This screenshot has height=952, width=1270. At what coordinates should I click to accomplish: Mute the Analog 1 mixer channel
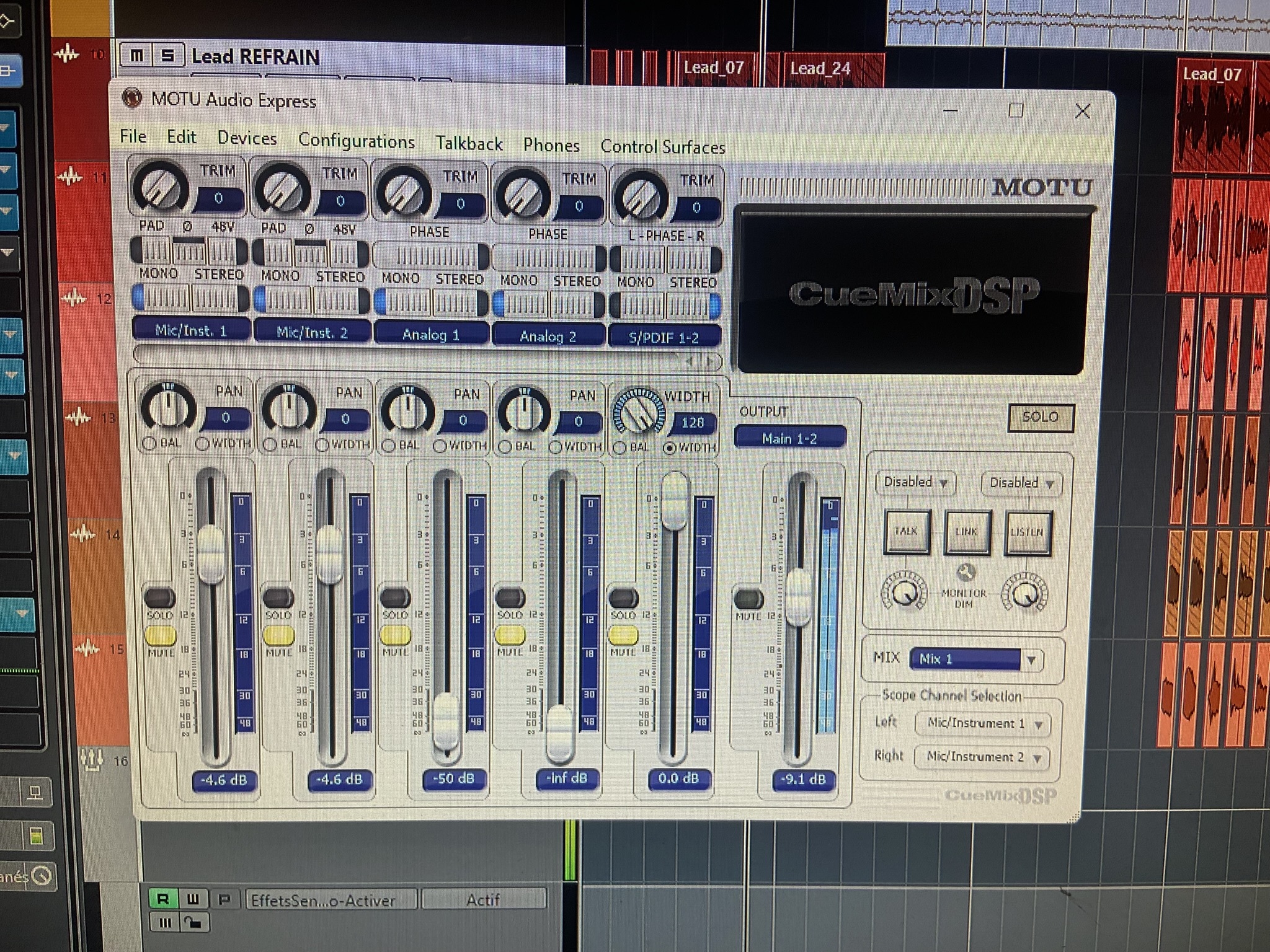[x=395, y=635]
